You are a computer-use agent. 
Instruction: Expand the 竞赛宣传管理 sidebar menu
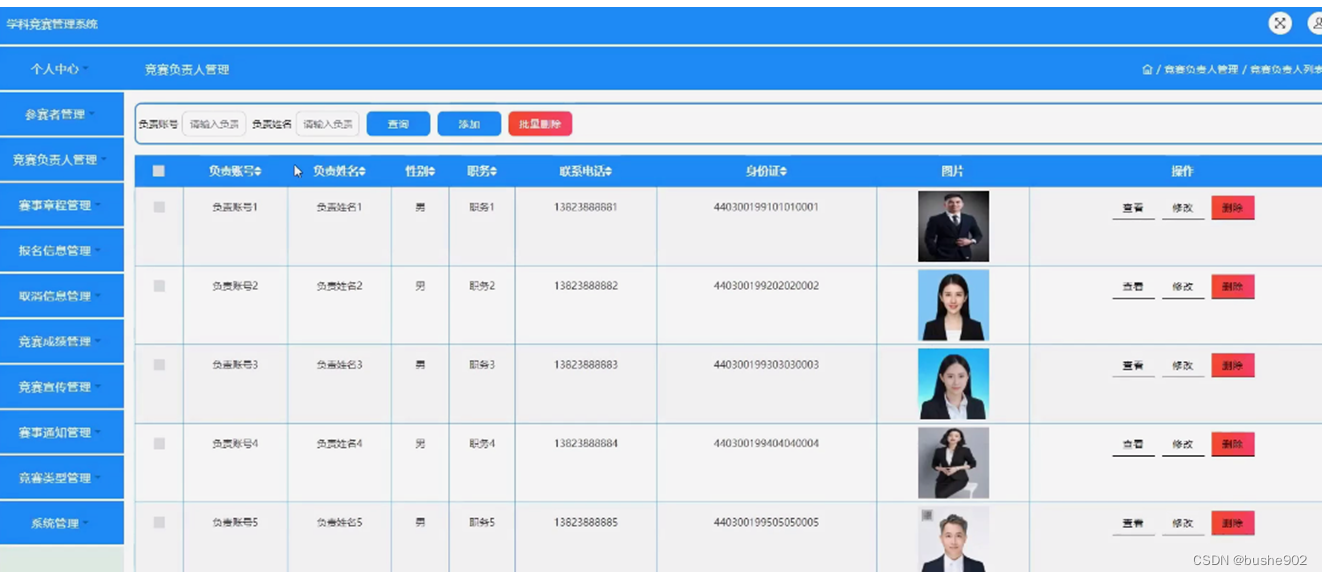(x=61, y=387)
